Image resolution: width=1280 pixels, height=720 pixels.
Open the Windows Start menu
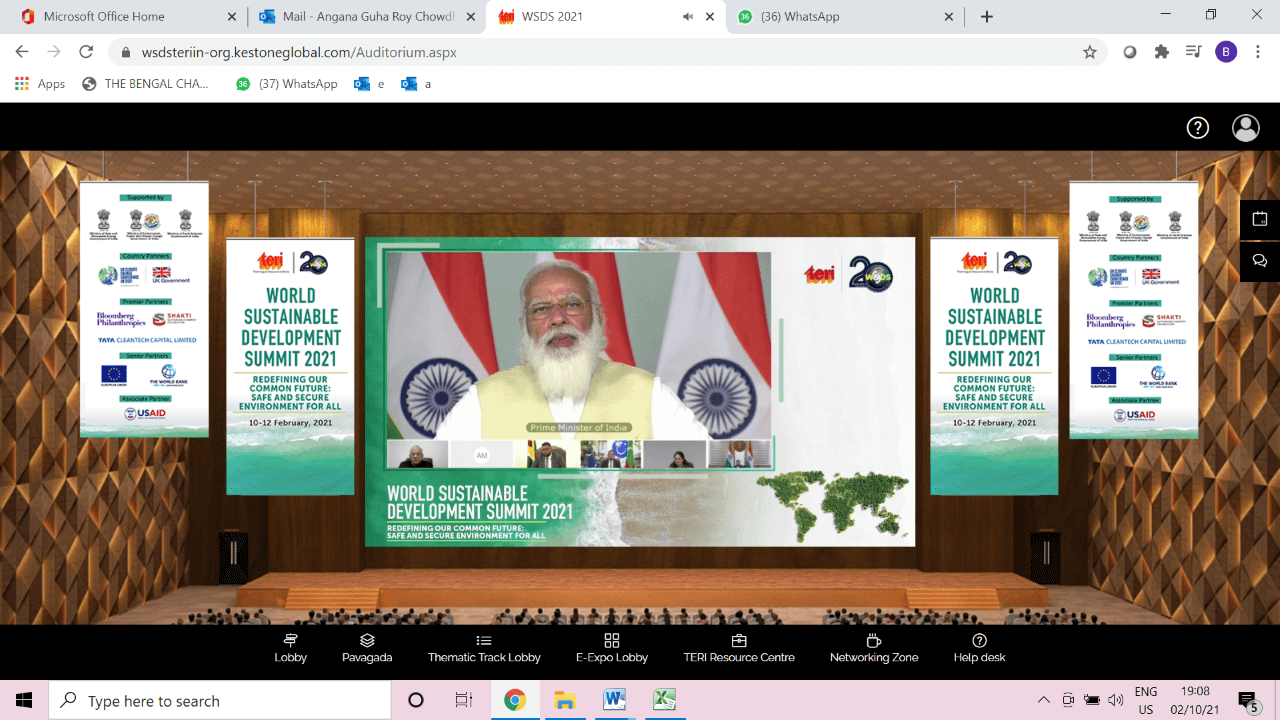(x=24, y=700)
